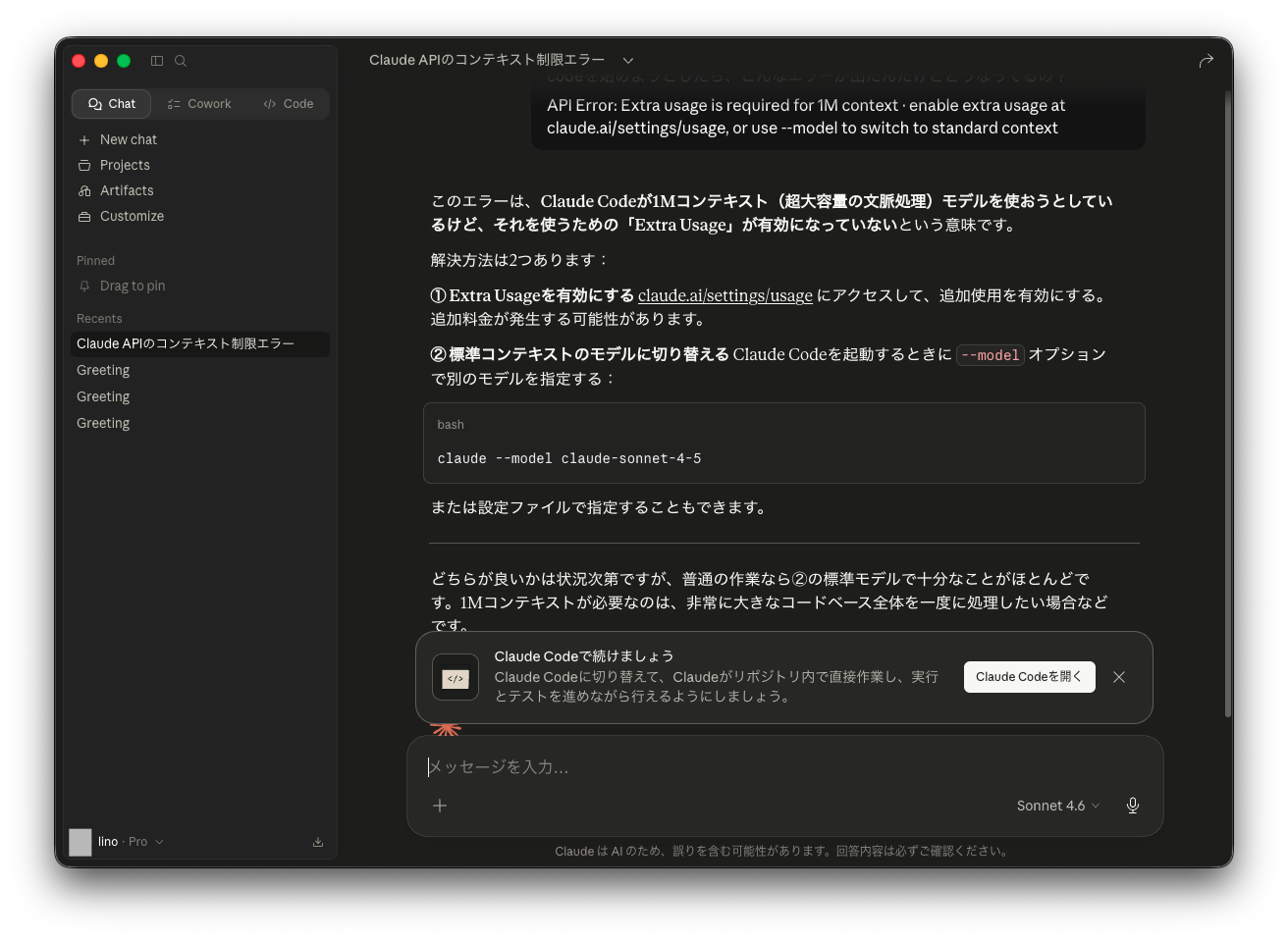Click the pin icon beside Drag to pin

pos(84,287)
